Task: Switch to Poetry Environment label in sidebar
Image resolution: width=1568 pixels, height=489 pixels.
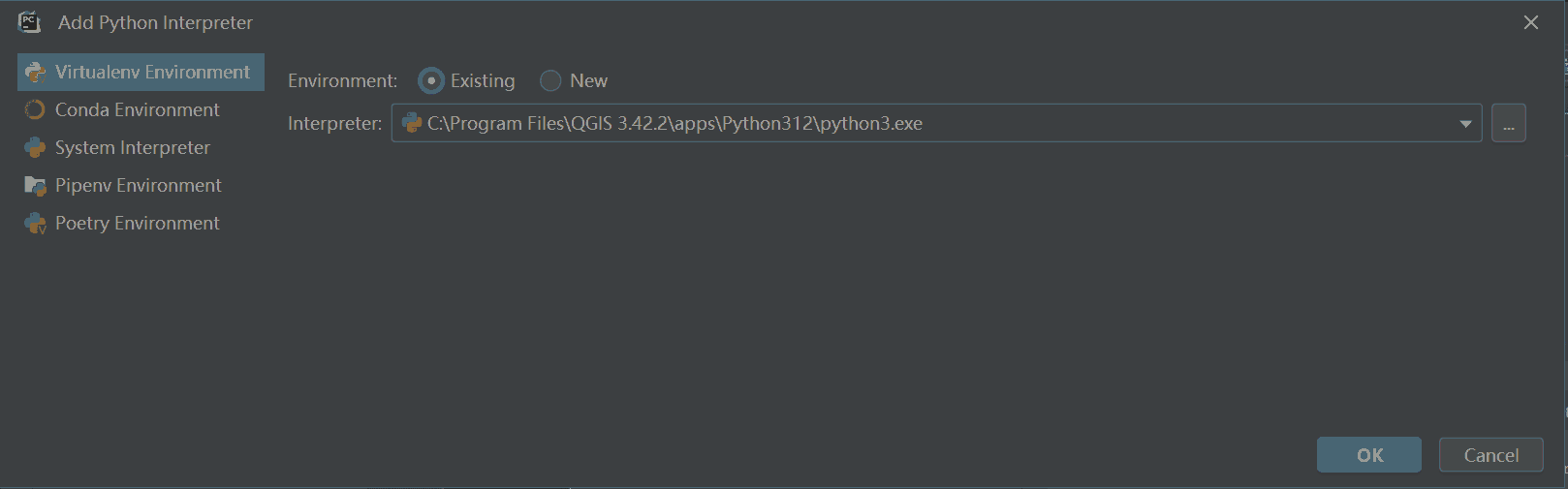Action: [x=138, y=223]
